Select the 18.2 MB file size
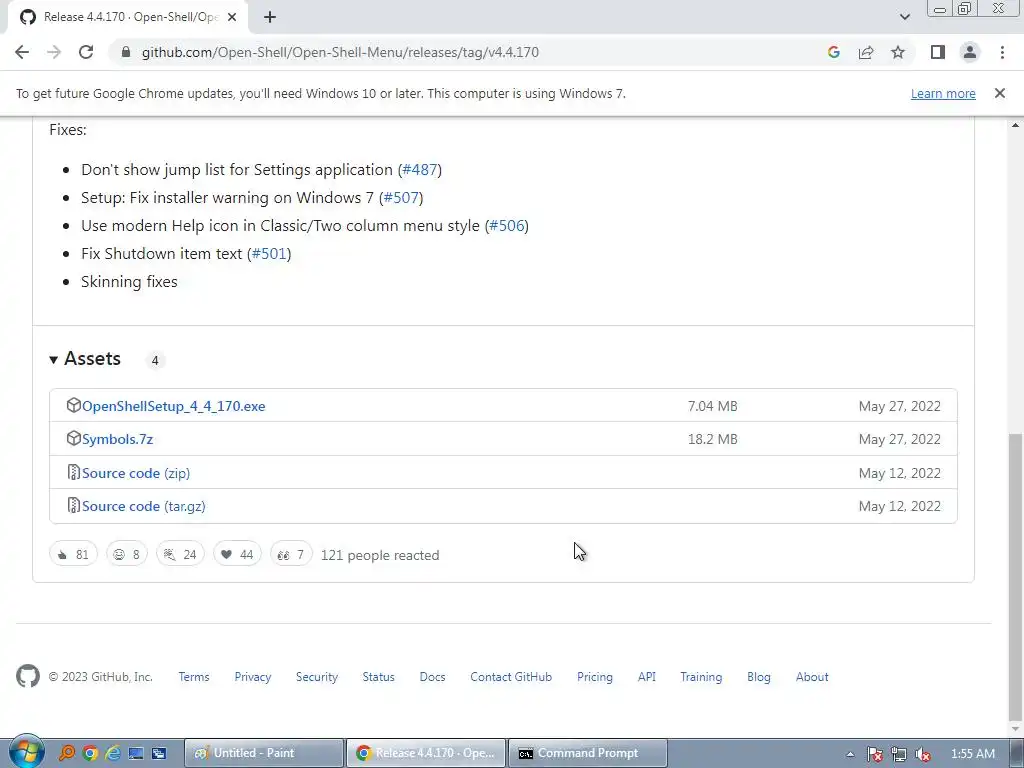The image size is (1024, 768). [x=712, y=440]
